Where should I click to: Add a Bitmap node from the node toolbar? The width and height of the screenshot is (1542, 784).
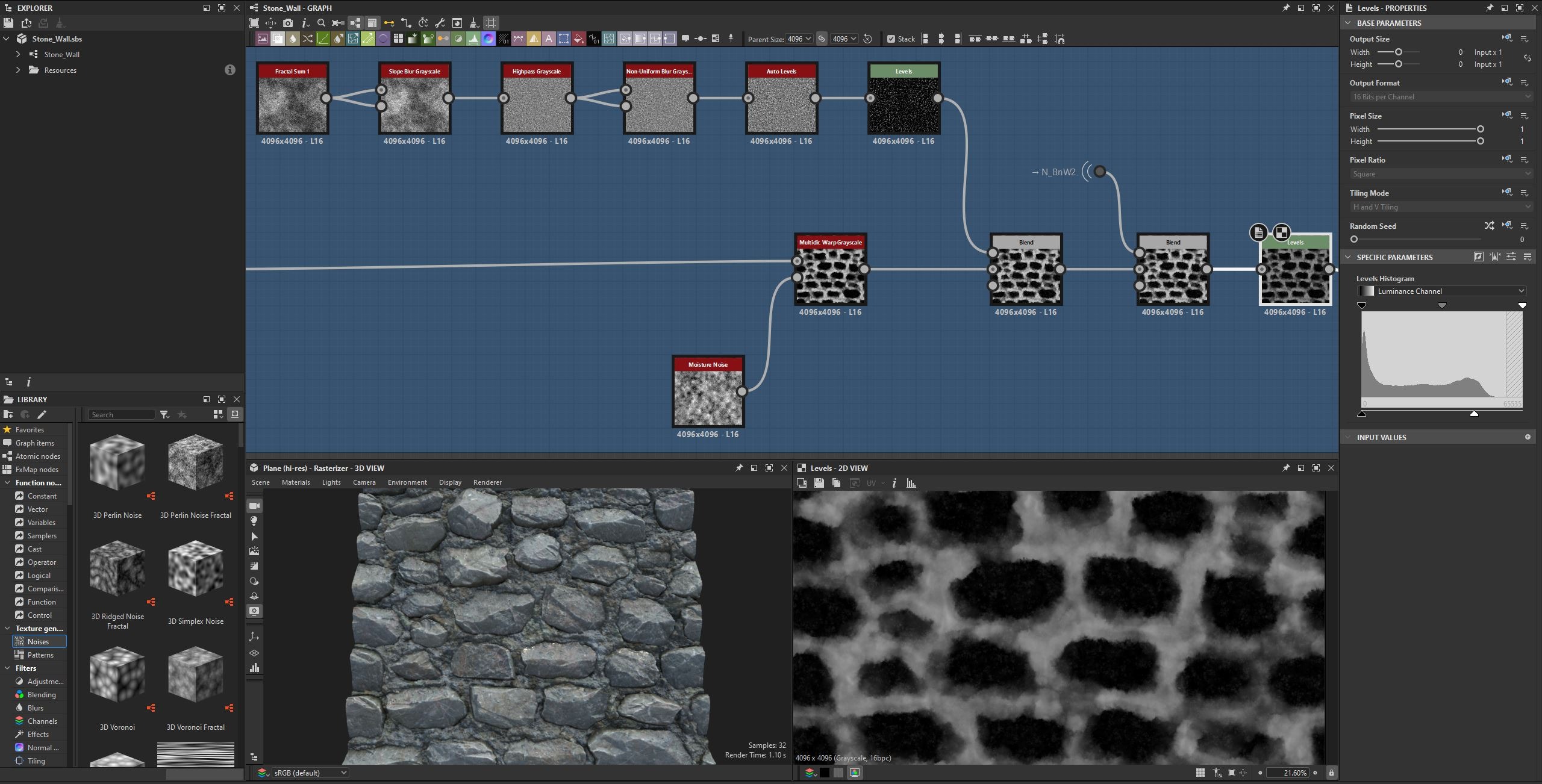tap(263, 39)
